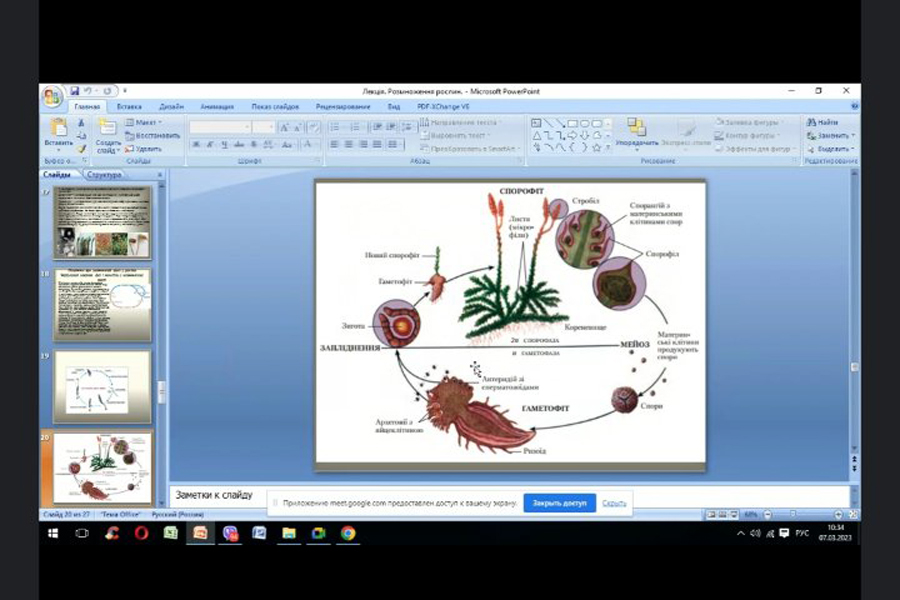Open Google Chrome from the taskbar

(x=347, y=533)
